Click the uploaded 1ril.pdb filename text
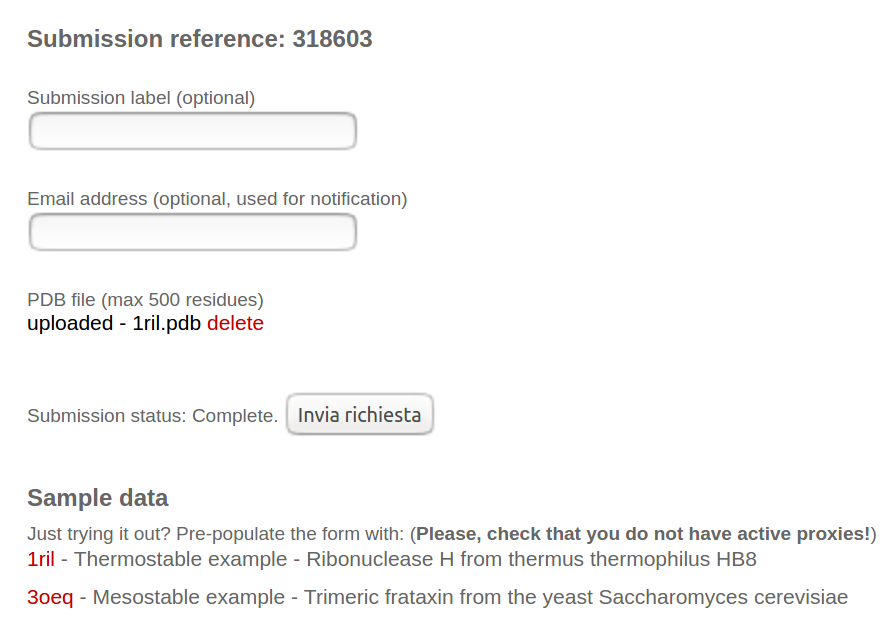The height and width of the screenshot is (632, 890). (167, 324)
